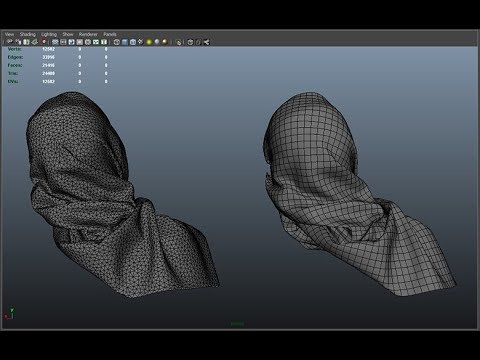Click the camera Bookmarks icon
This screenshot has width=480, height=360.
(26, 42)
